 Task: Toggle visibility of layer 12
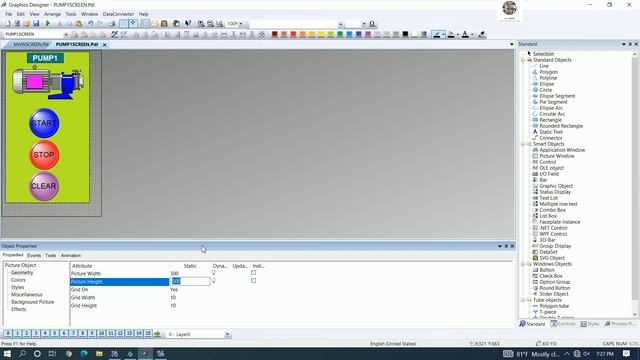point(120,334)
